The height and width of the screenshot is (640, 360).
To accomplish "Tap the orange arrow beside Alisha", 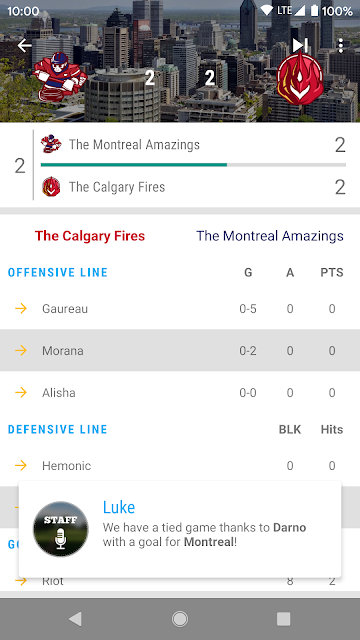I will tap(21, 392).
